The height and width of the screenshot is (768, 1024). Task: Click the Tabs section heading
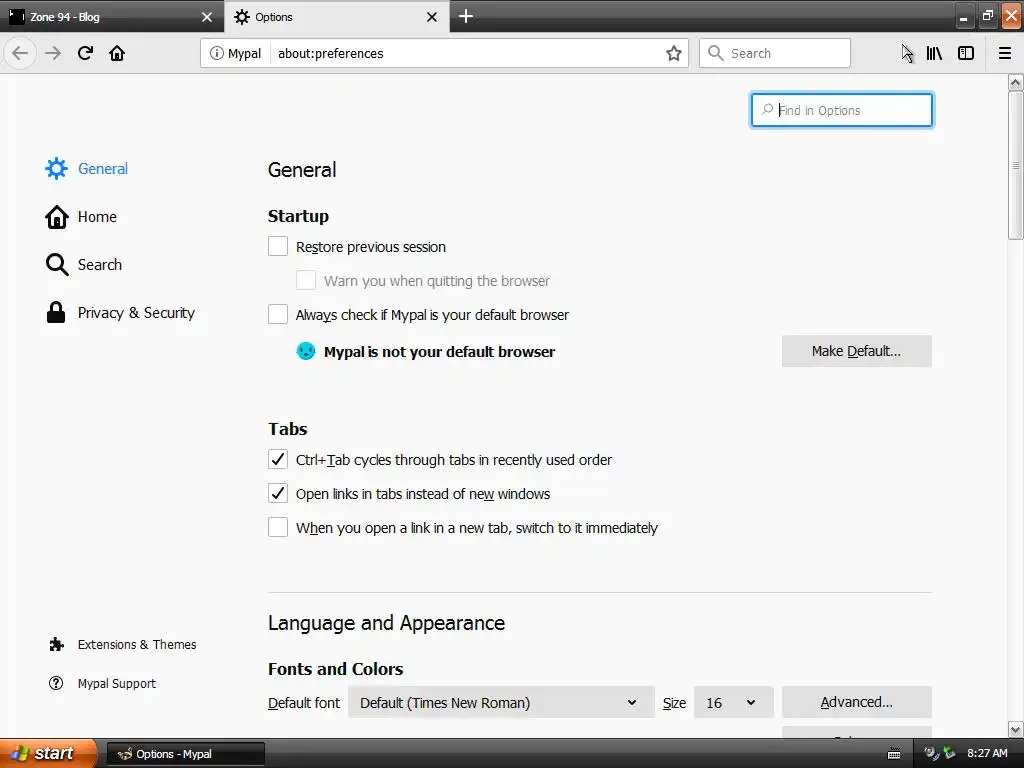point(287,429)
